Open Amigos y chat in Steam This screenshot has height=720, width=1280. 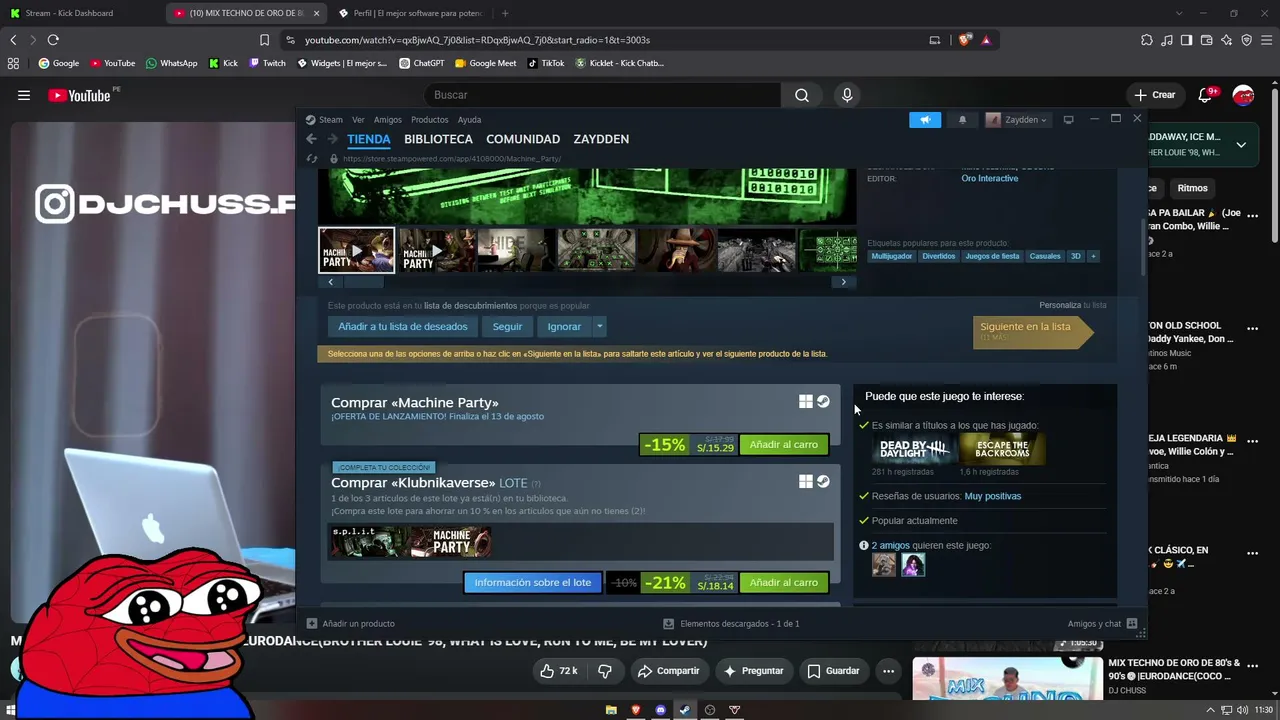click(1102, 624)
